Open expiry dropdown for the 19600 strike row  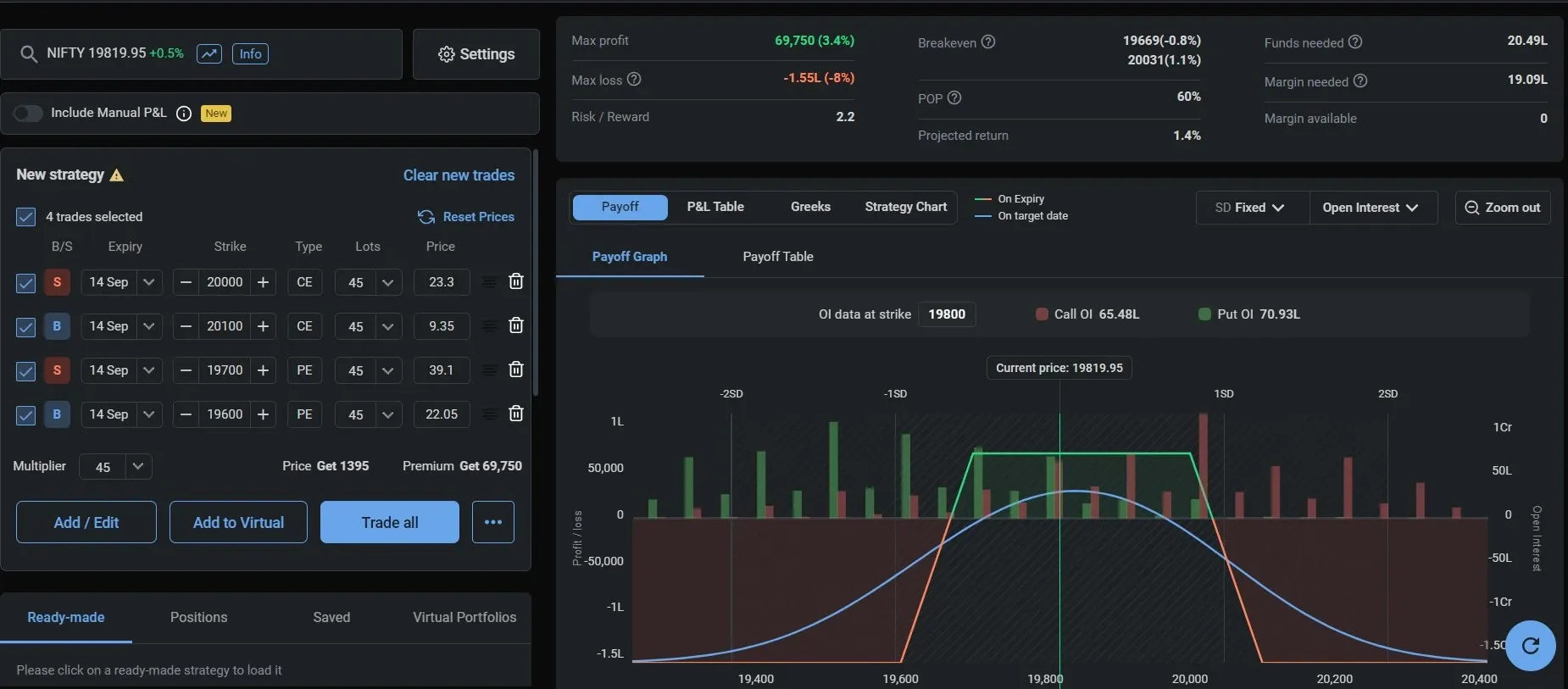point(148,414)
